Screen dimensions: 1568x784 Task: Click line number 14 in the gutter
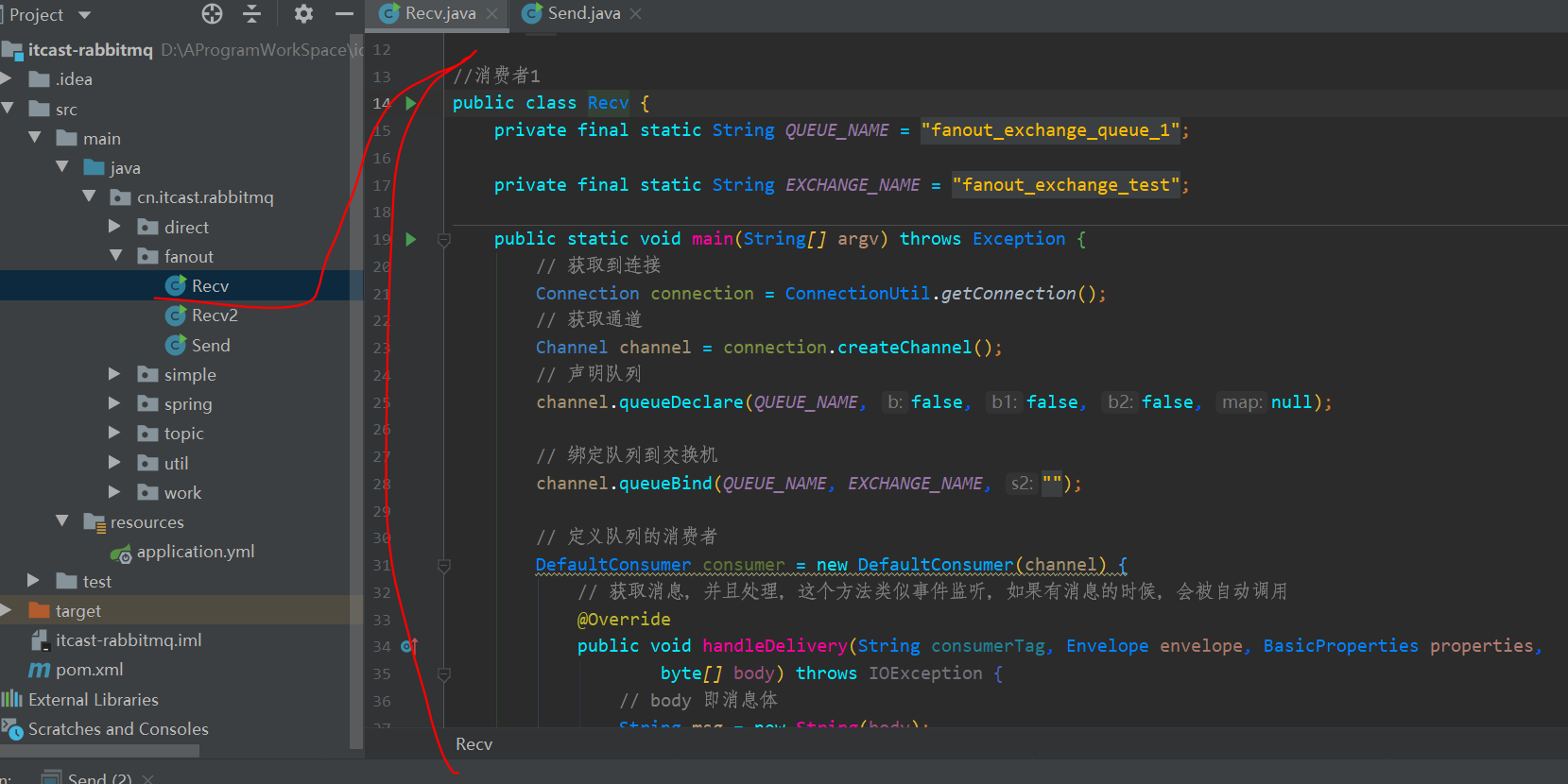pos(381,103)
